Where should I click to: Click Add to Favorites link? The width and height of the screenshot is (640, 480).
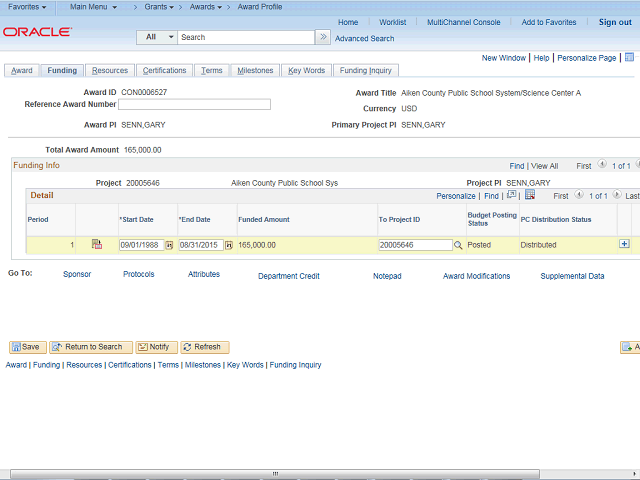point(549,22)
